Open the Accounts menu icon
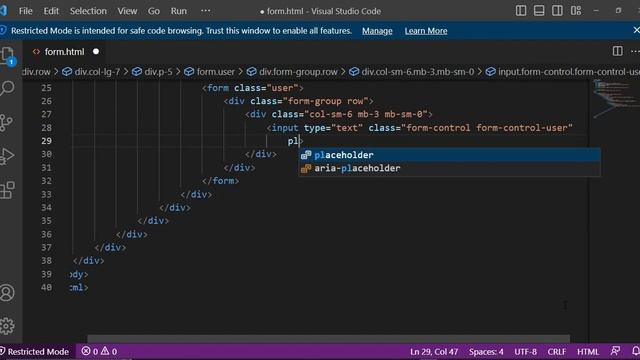This screenshot has width=640, height=360. [7, 293]
